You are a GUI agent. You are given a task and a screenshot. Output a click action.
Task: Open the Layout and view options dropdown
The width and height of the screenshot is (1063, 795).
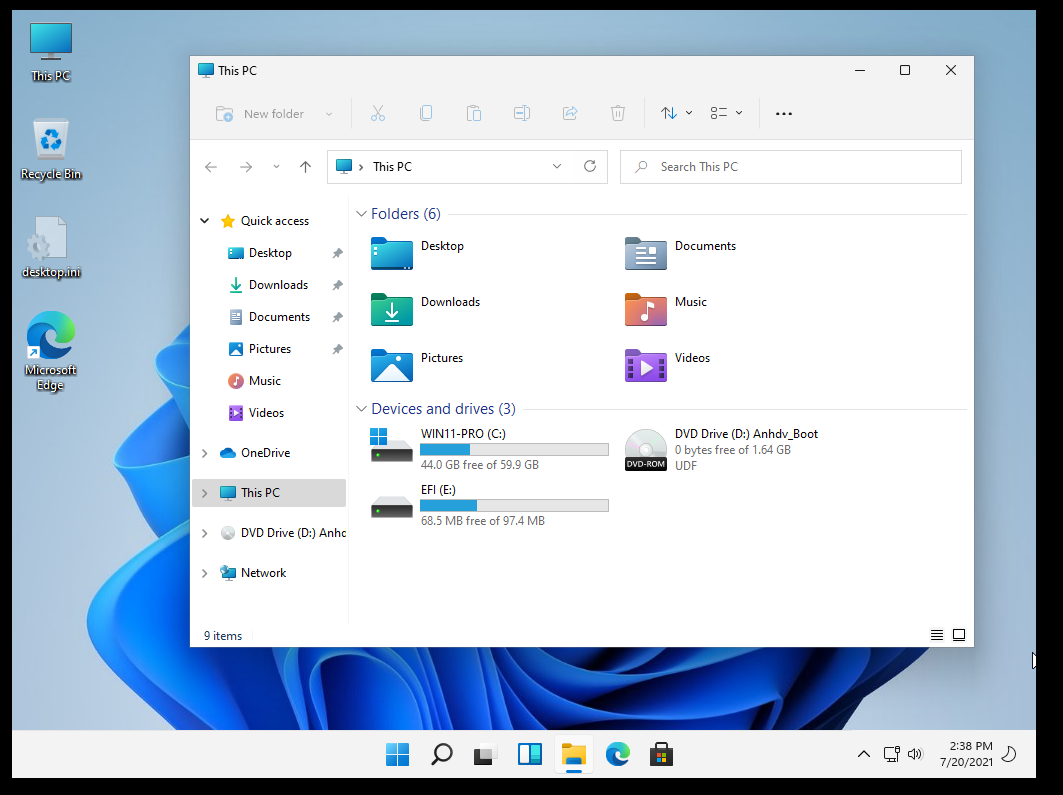pyautogui.click(x=726, y=113)
